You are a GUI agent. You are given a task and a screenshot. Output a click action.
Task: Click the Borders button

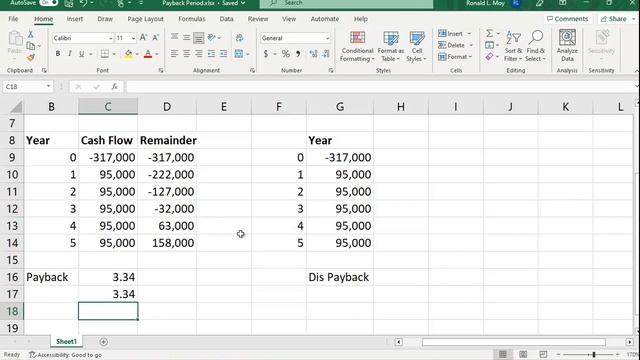pos(105,54)
